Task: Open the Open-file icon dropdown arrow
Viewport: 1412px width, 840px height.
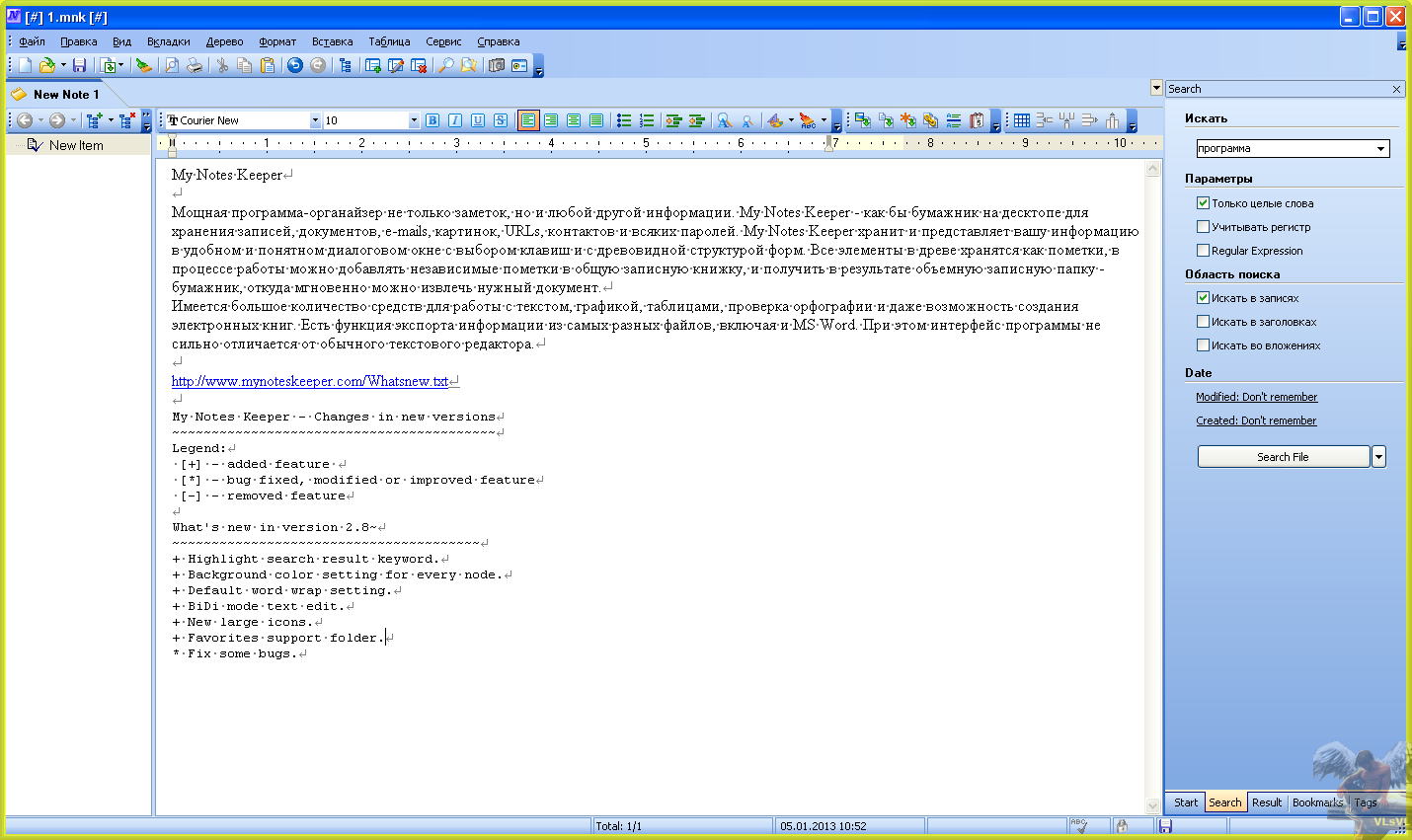Action: (63, 65)
